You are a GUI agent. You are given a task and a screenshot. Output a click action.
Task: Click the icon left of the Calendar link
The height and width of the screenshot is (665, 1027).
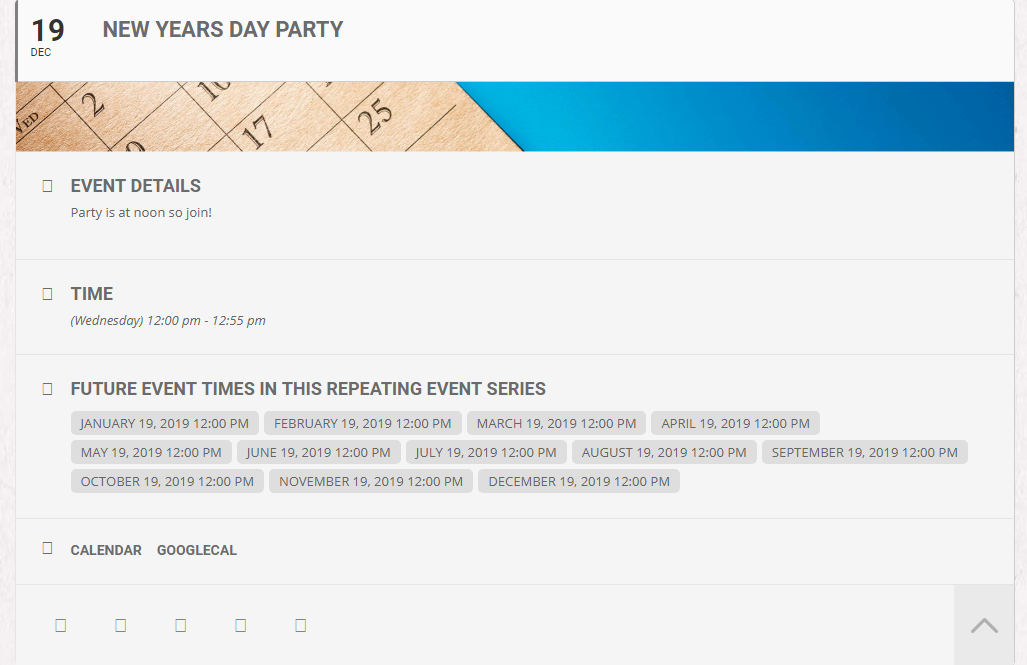[x=47, y=548]
